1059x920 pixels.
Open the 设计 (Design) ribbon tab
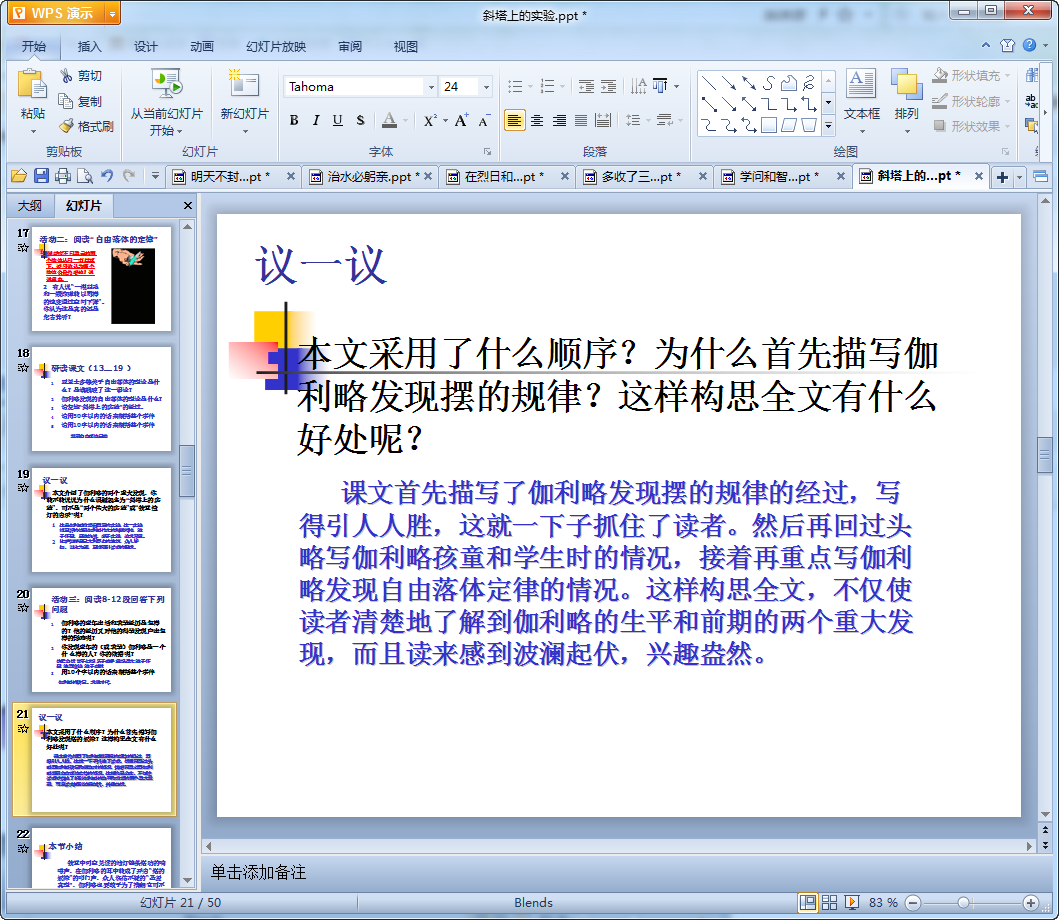[x=145, y=46]
